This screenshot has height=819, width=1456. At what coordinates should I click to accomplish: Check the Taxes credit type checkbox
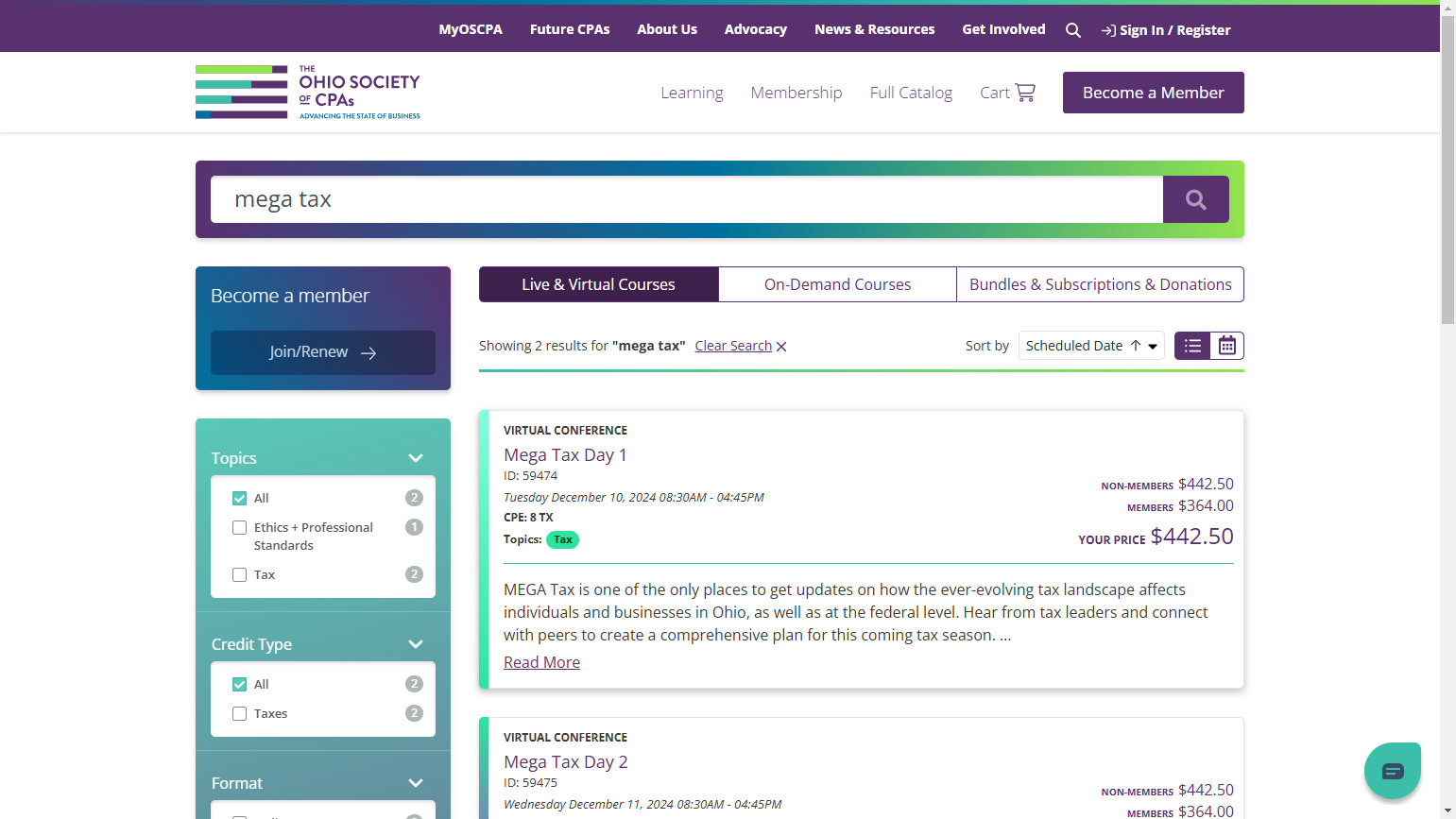click(240, 713)
